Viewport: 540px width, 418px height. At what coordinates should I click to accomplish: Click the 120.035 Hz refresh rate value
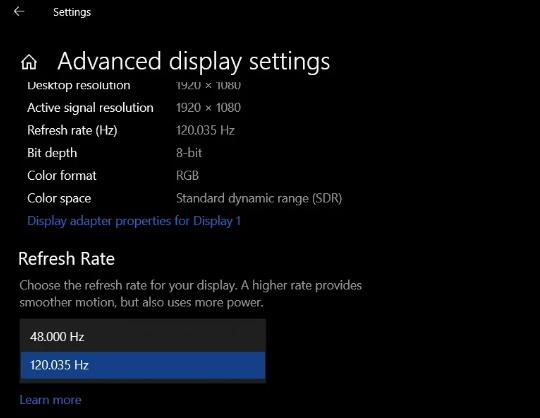(x=205, y=130)
